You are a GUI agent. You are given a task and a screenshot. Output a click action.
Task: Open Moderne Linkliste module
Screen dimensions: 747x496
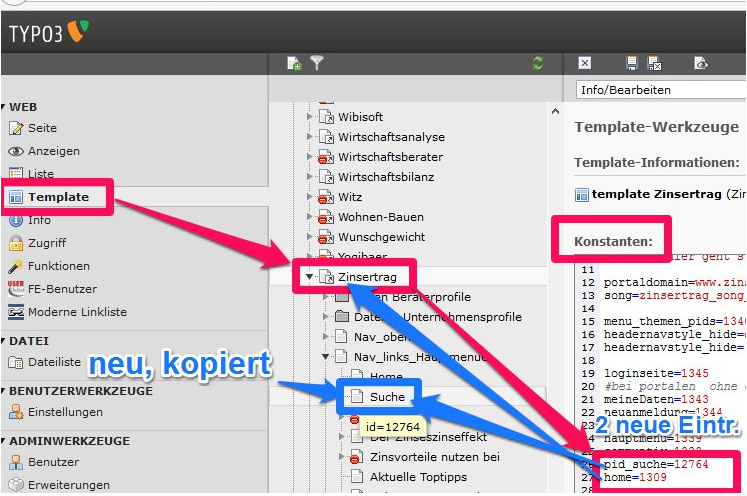[77, 312]
